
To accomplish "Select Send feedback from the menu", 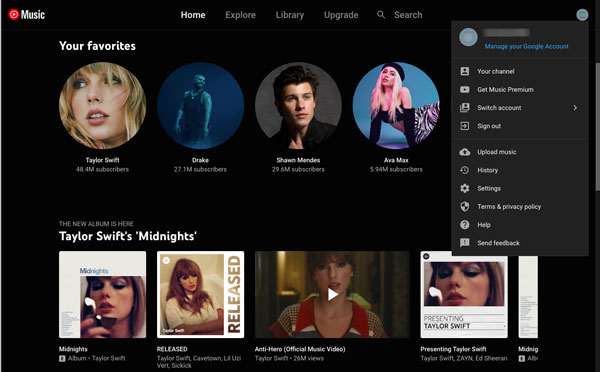I will pyautogui.click(x=520, y=243).
